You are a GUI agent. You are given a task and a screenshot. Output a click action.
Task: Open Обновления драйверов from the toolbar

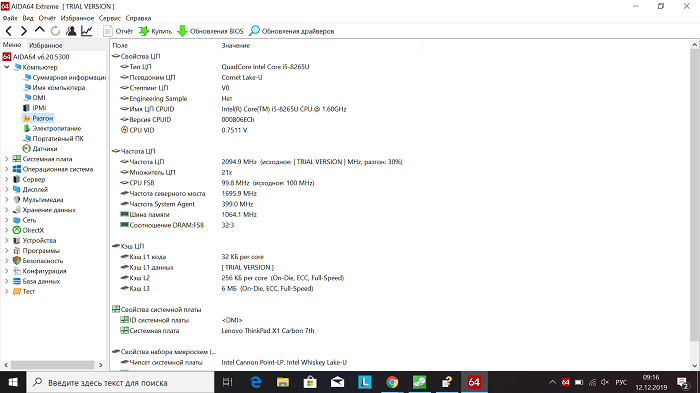point(292,31)
